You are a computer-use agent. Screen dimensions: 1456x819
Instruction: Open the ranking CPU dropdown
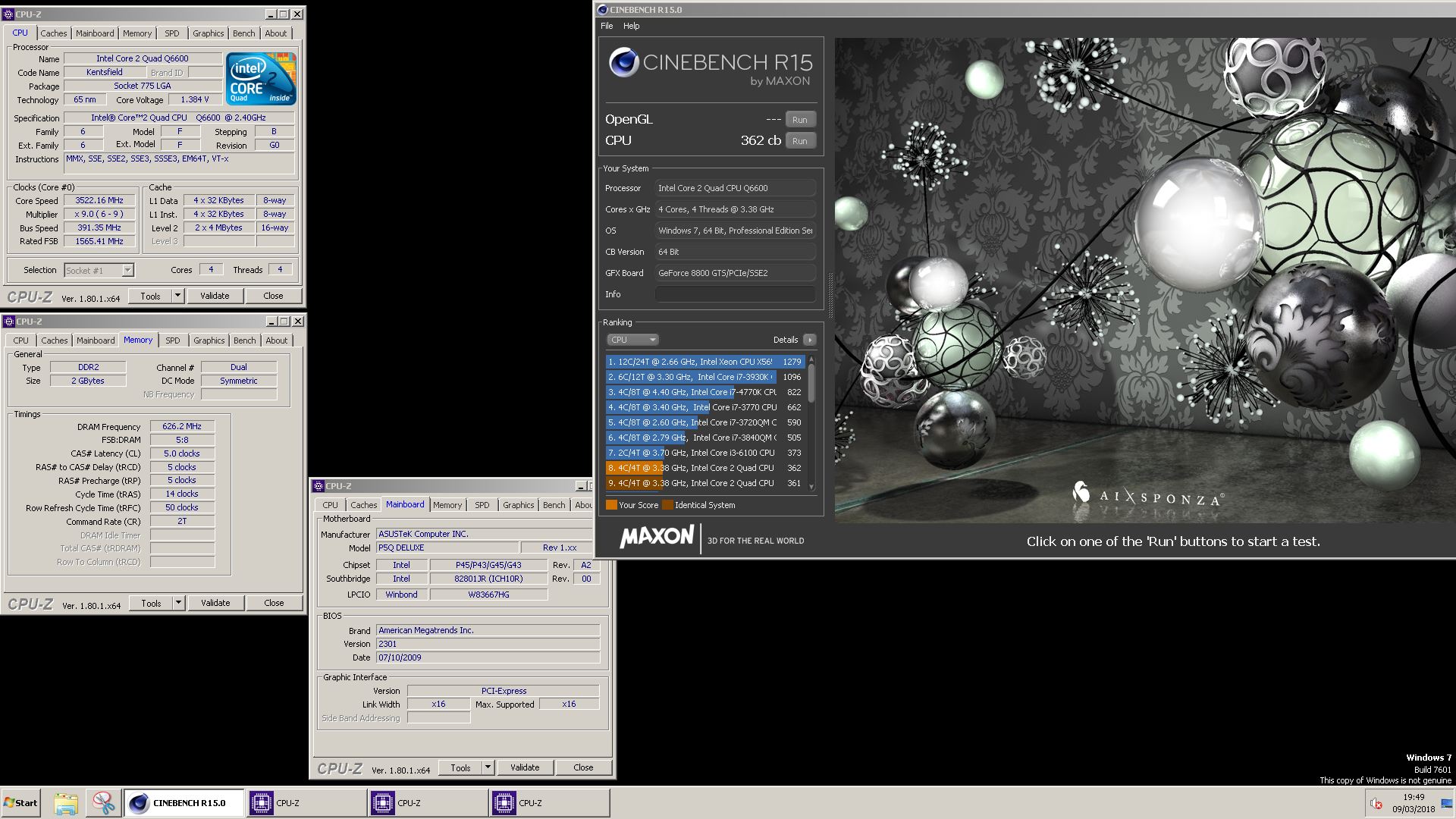632,340
